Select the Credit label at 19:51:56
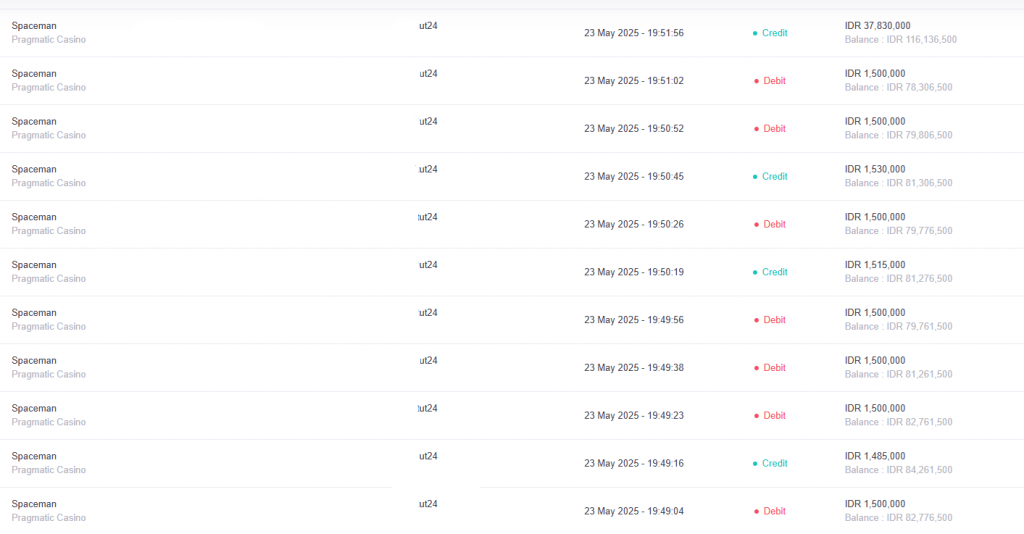Viewport: 1024px width, 534px height. (x=775, y=33)
